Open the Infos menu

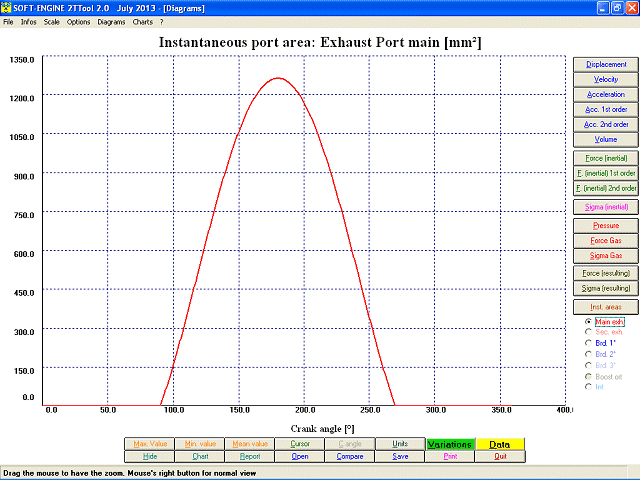tap(29, 22)
